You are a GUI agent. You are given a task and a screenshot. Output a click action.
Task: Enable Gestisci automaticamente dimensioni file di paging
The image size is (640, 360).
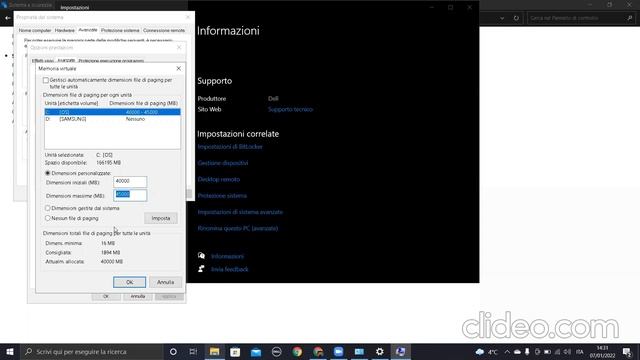click(46, 80)
